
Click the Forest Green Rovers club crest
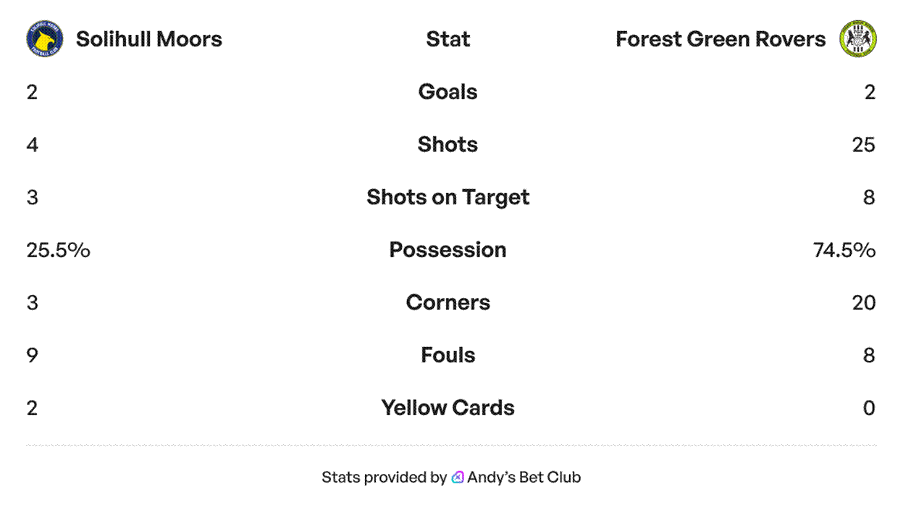coord(857,39)
